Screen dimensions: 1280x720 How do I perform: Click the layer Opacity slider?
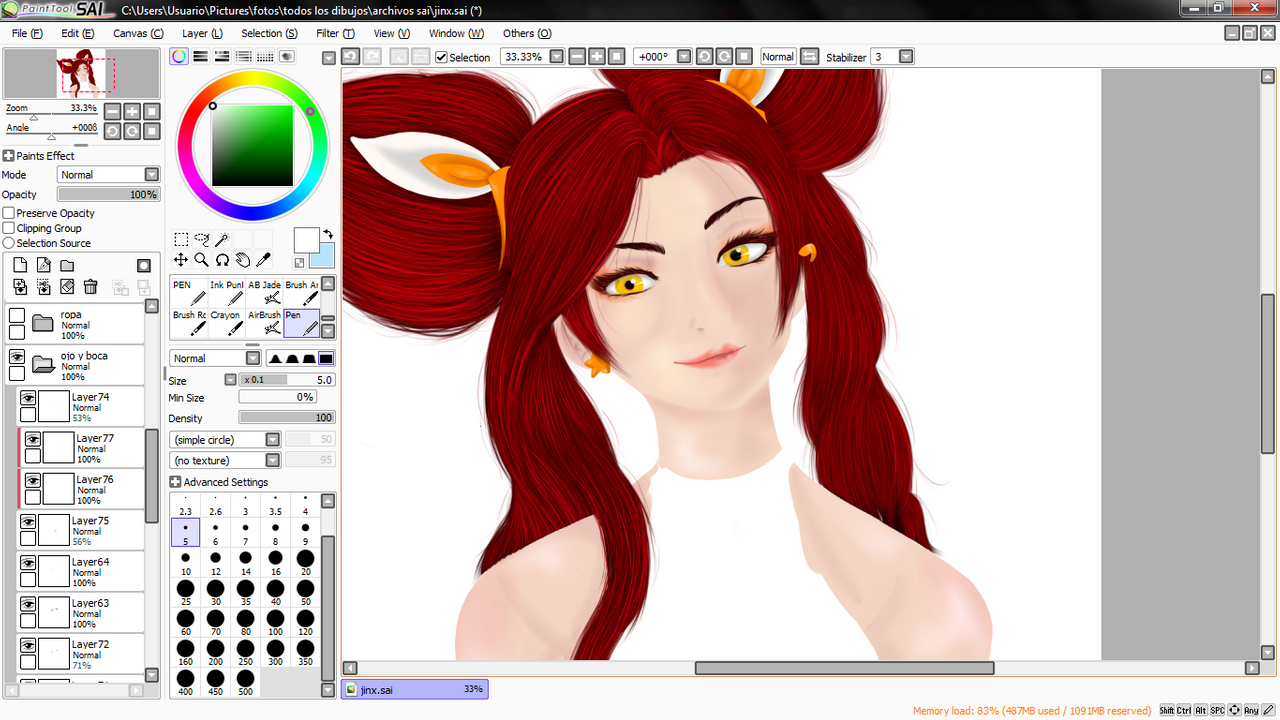coord(109,195)
